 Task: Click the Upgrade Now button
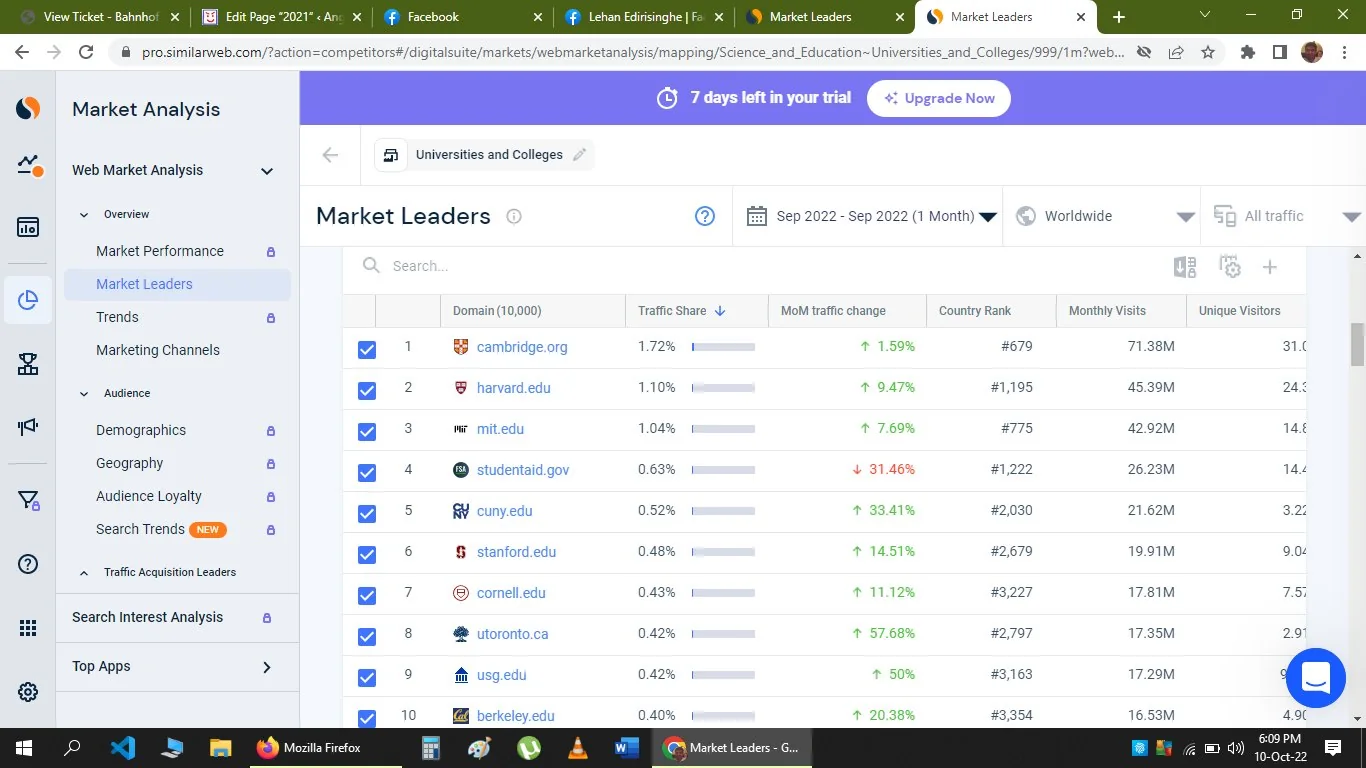point(939,98)
